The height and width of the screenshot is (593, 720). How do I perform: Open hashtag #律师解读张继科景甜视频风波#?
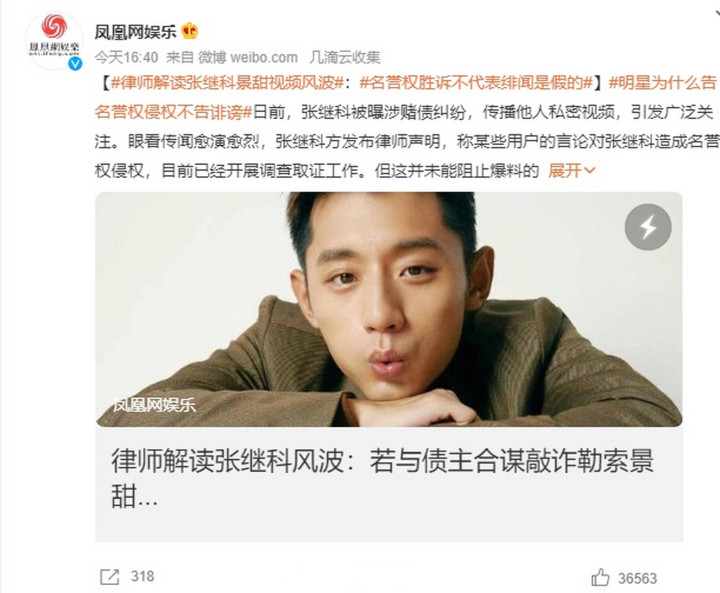(x=227, y=83)
